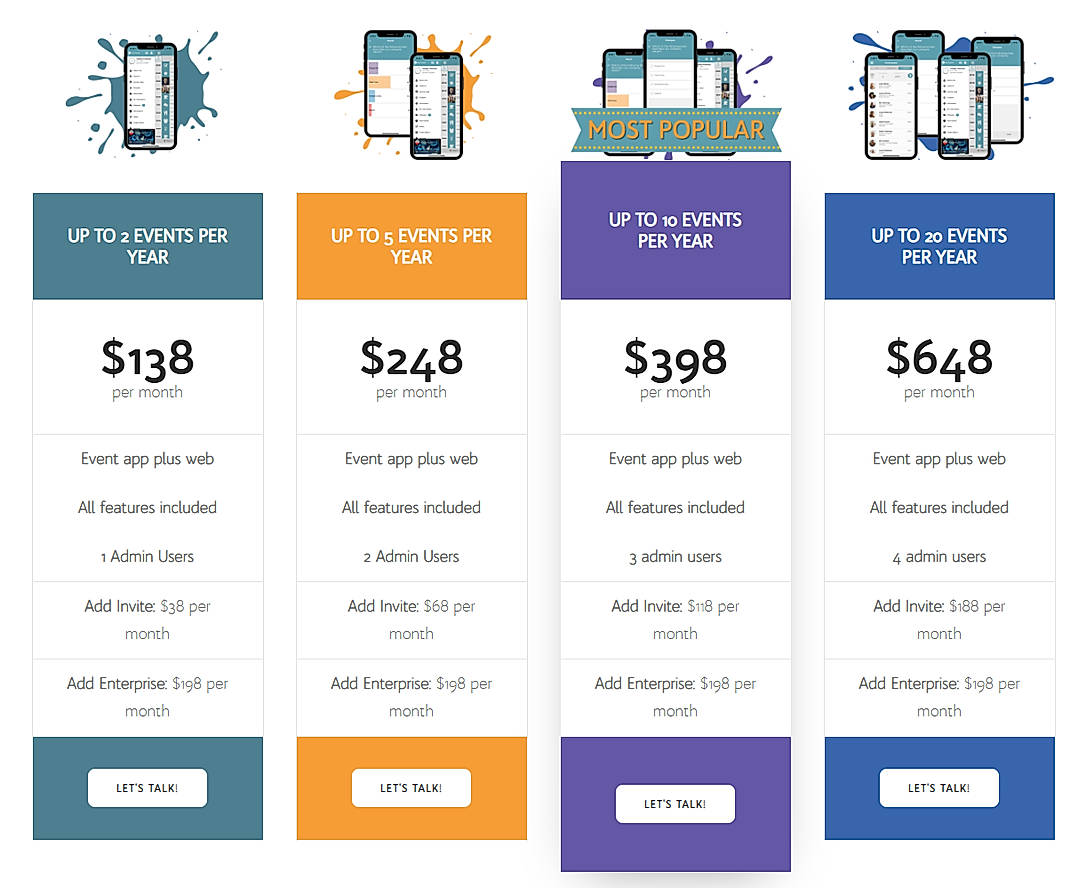Click the $648 per month price
Screen dimensions: 1070x888
(x=939, y=362)
